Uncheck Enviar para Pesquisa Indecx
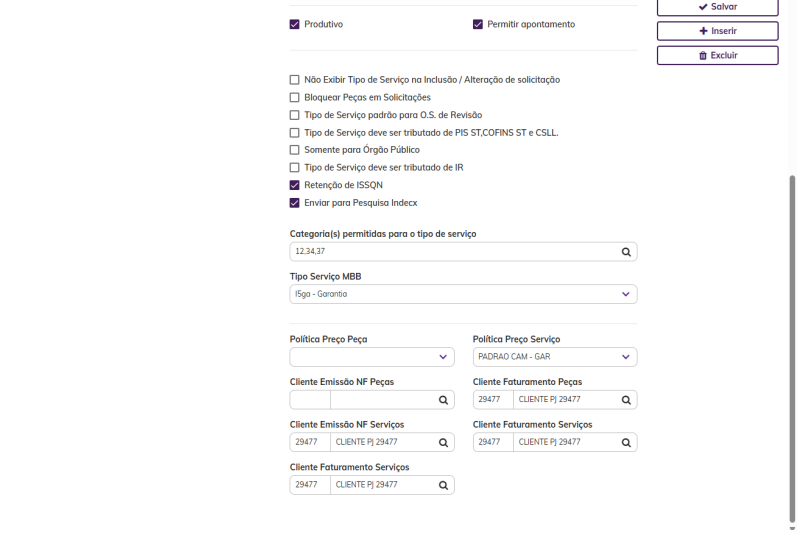 coord(295,202)
